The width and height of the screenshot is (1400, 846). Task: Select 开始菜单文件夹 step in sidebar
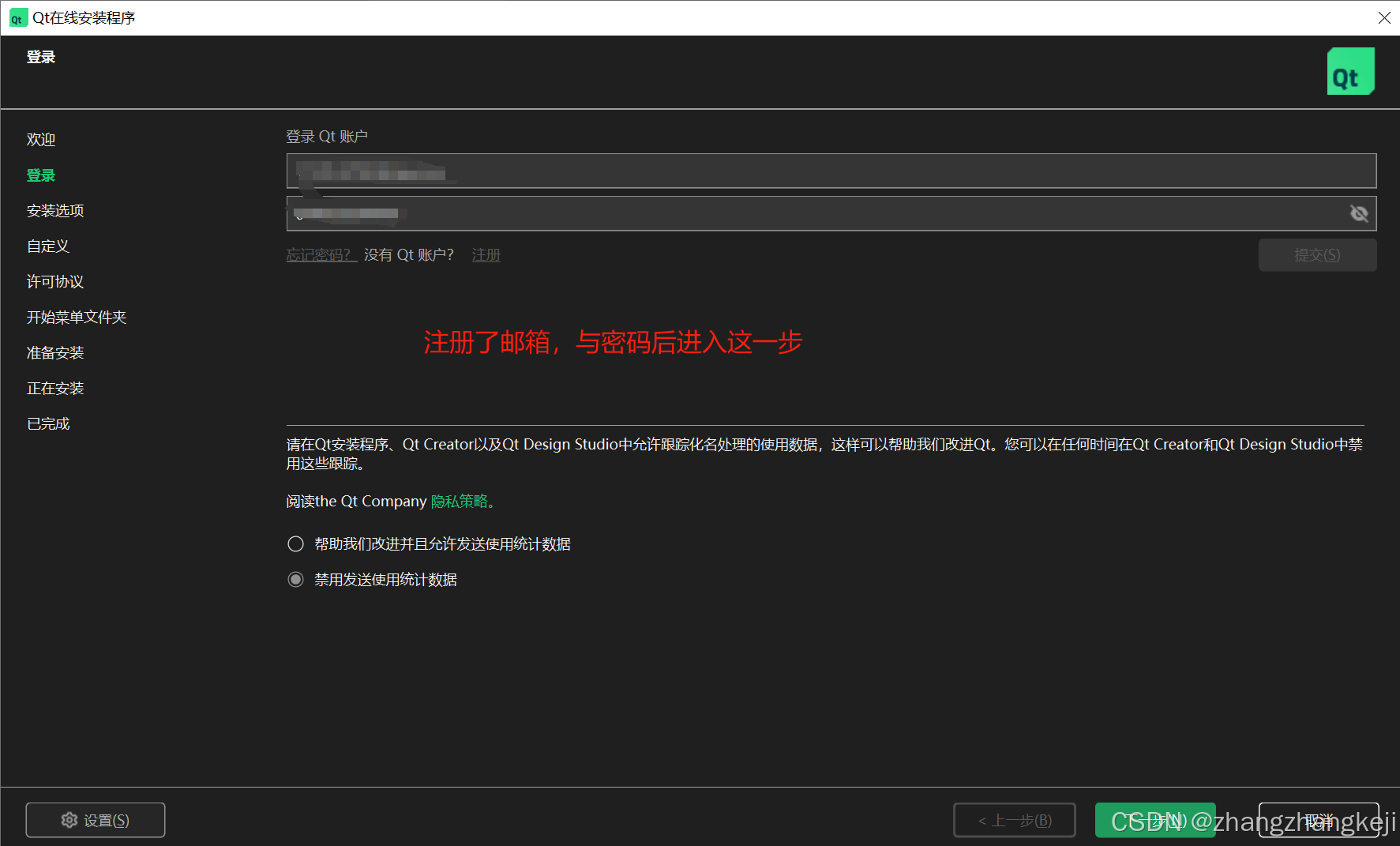tap(77, 318)
